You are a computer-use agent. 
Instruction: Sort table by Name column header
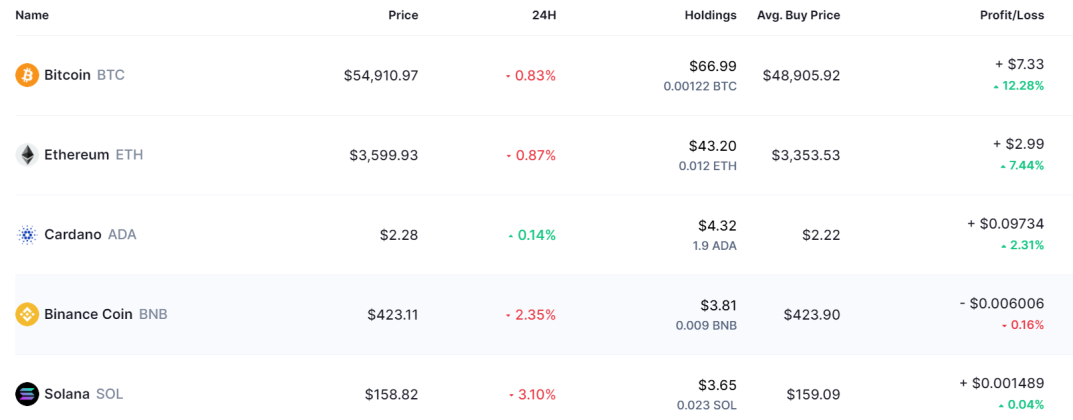32,15
